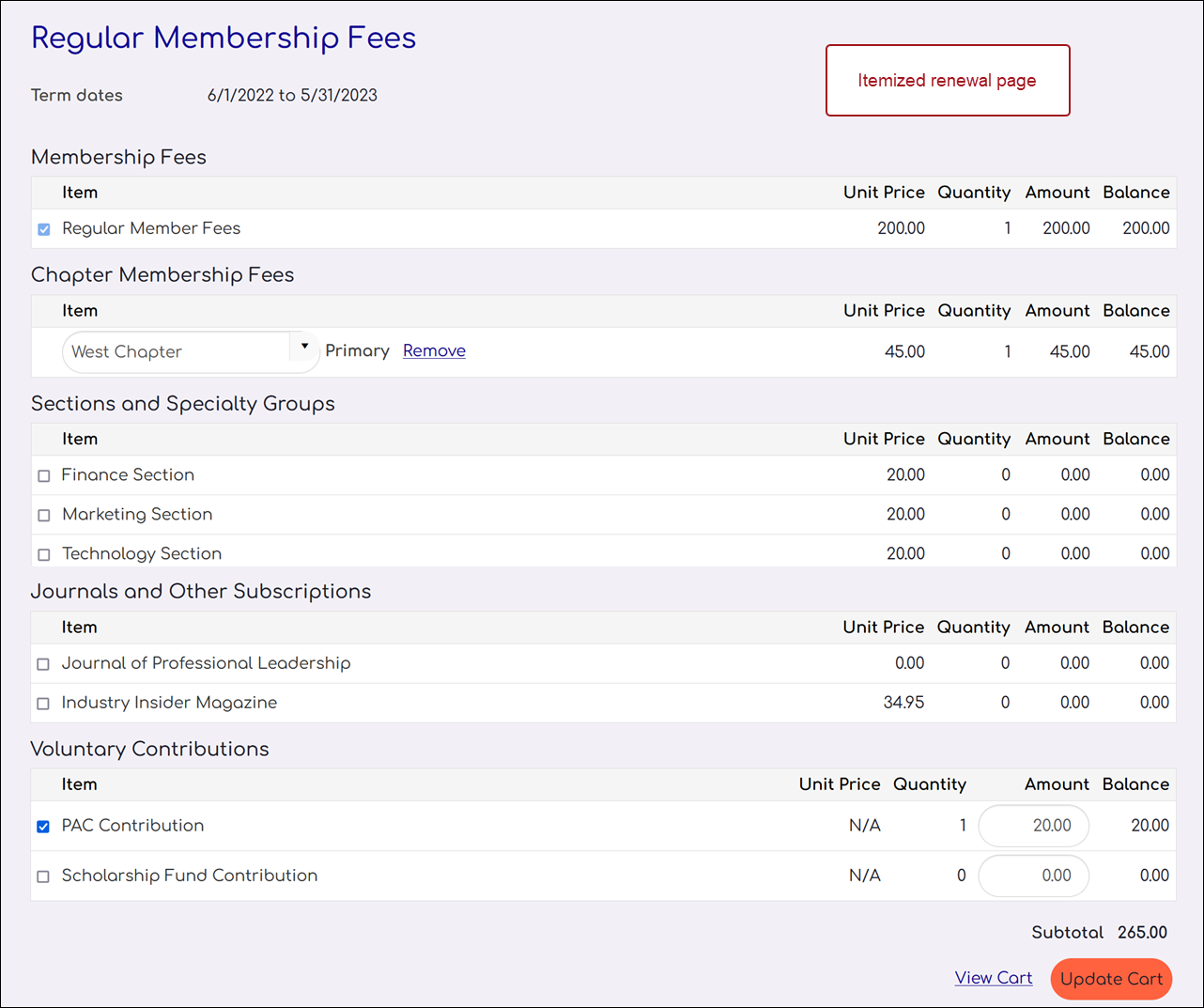Screen dimensions: 1204x1008
Task: Uncheck the PAC Contribution checkbox
Action: [43, 827]
